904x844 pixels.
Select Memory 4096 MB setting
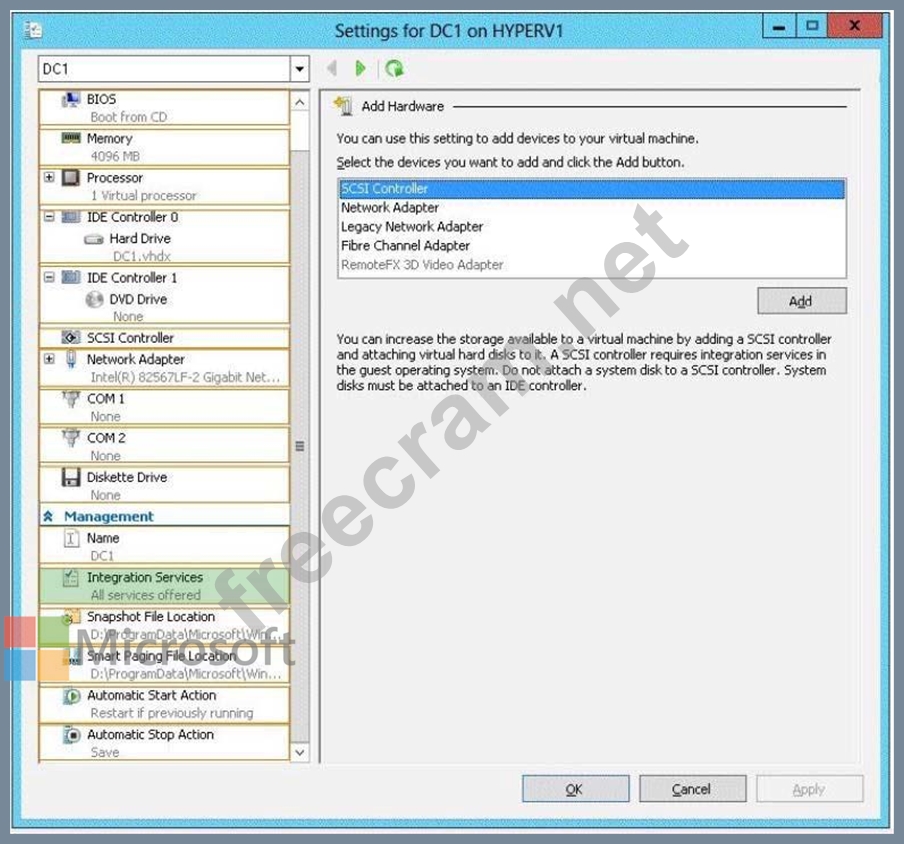click(164, 147)
